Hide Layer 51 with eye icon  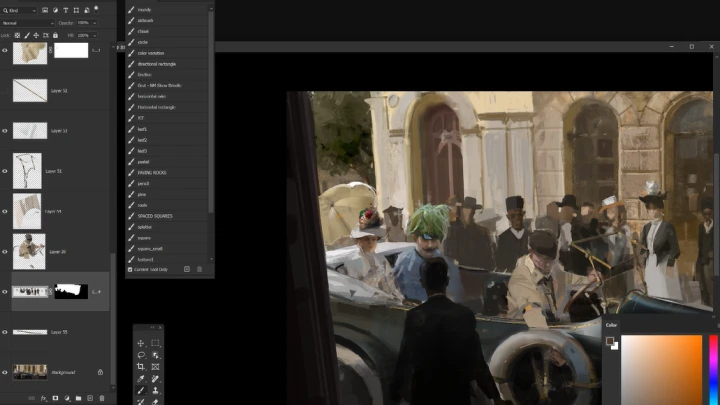pyautogui.click(x=5, y=171)
